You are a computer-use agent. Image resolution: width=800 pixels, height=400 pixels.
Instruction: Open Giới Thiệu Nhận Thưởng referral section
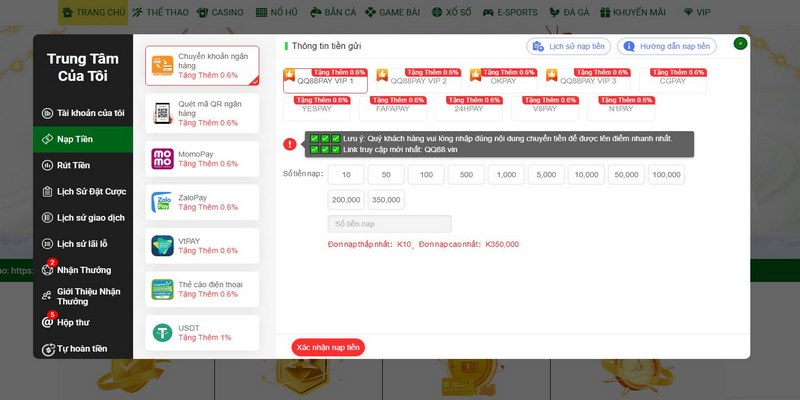[83, 296]
